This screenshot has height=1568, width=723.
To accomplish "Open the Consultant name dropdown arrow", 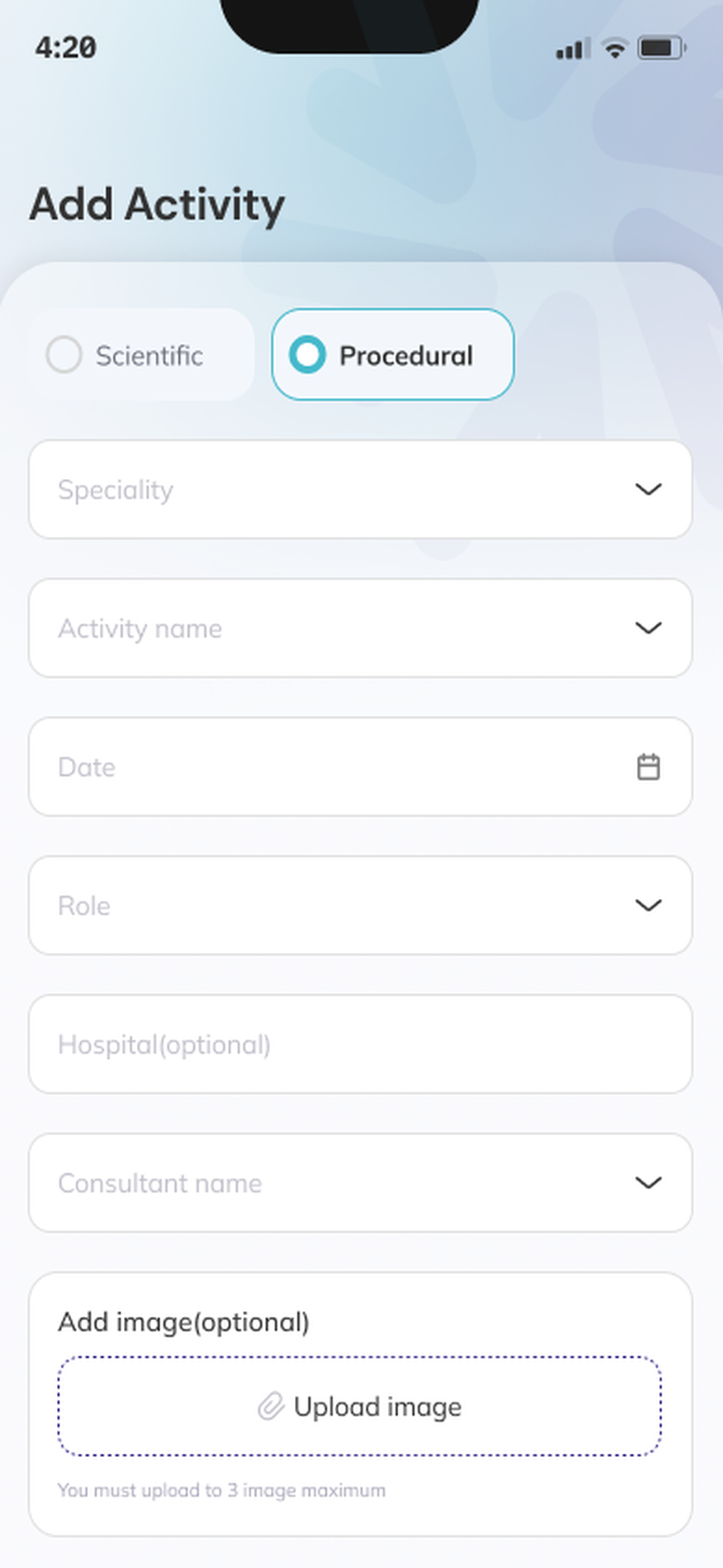I will [648, 1182].
